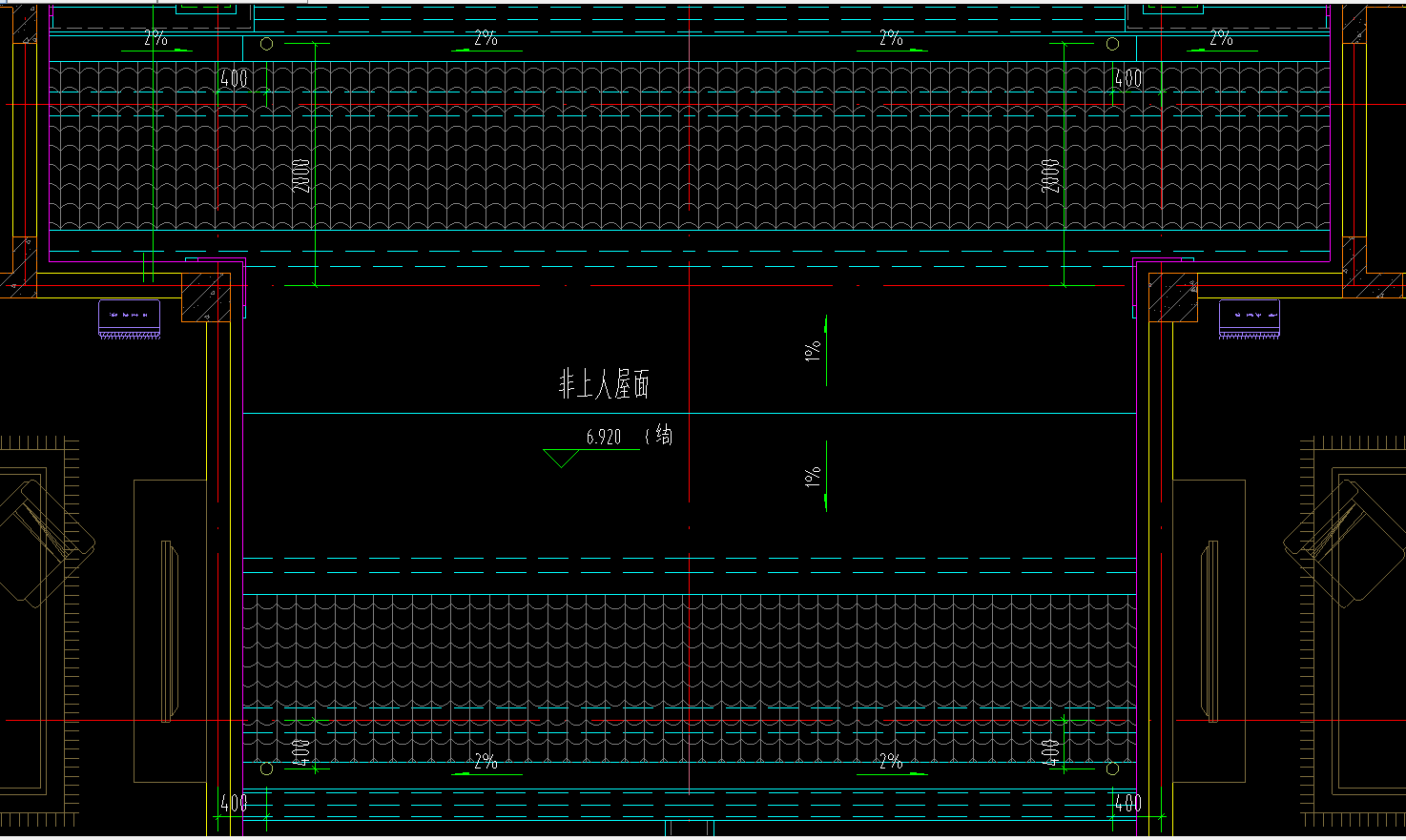Select the upper 1% slope label
The width and height of the screenshot is (1406, 840).
pyautogui.click(x=813, y=351)
